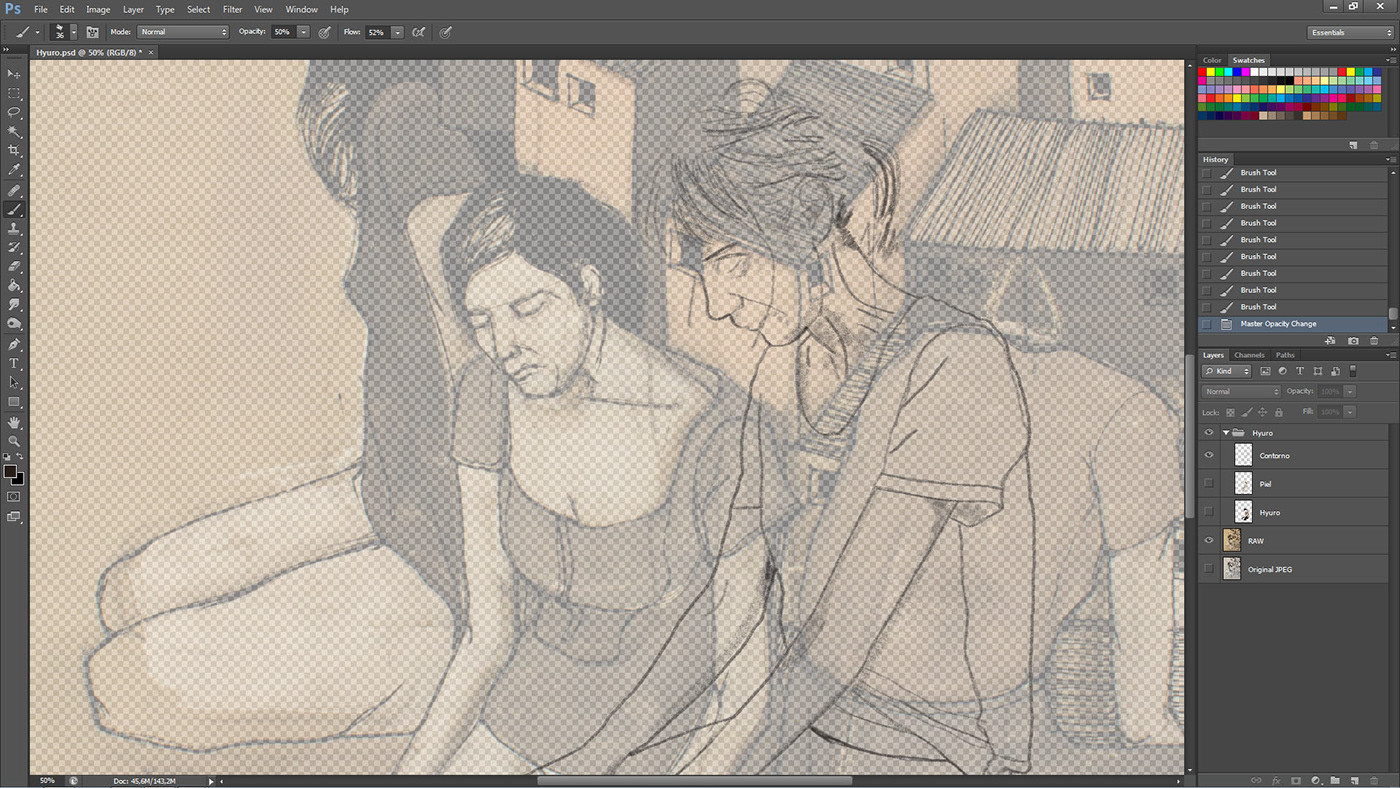Open the Opacity 50% dropdown arrow

click(303, 32)
